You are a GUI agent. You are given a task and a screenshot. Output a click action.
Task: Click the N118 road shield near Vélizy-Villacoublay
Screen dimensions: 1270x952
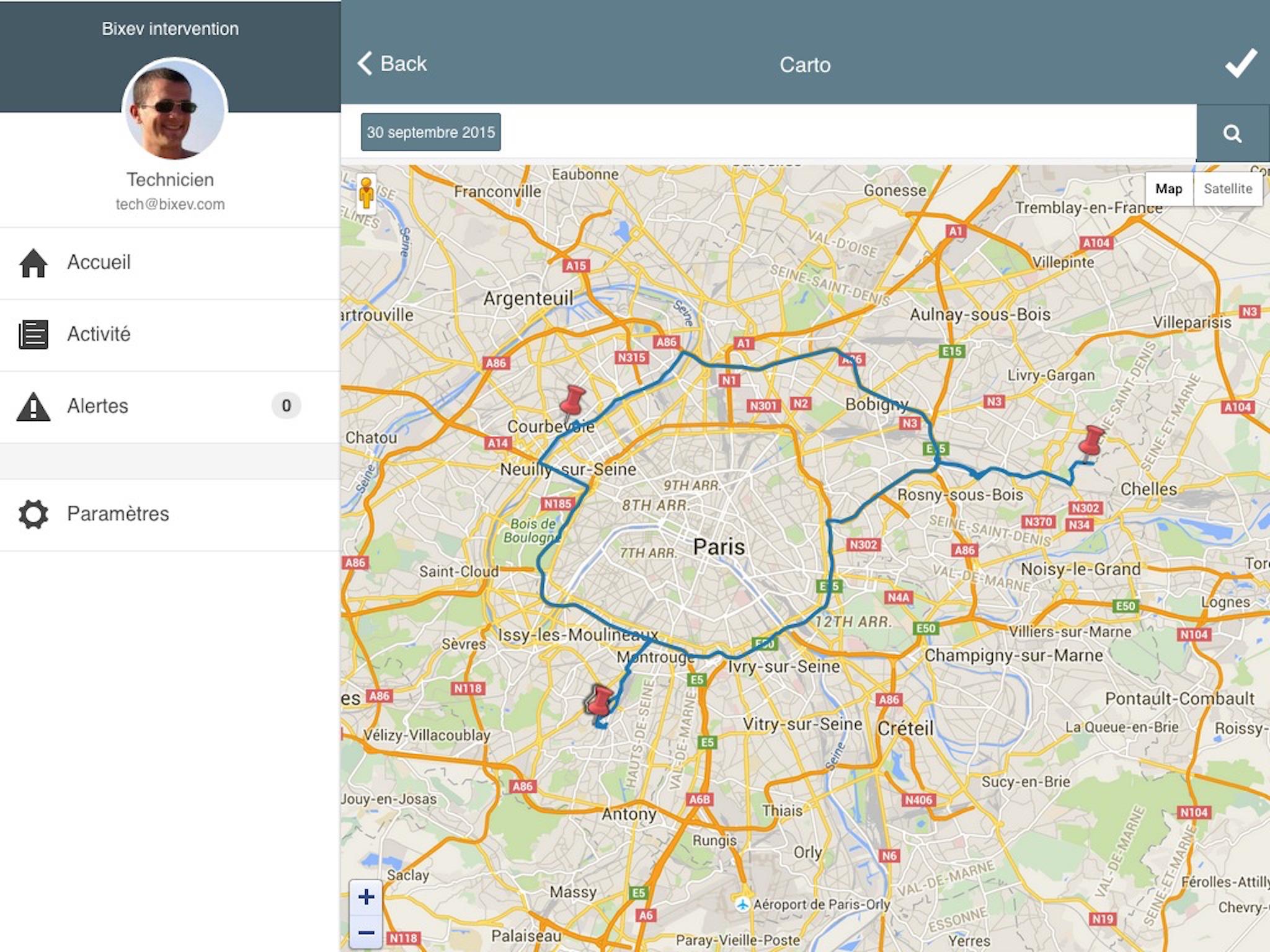(468, 689)
